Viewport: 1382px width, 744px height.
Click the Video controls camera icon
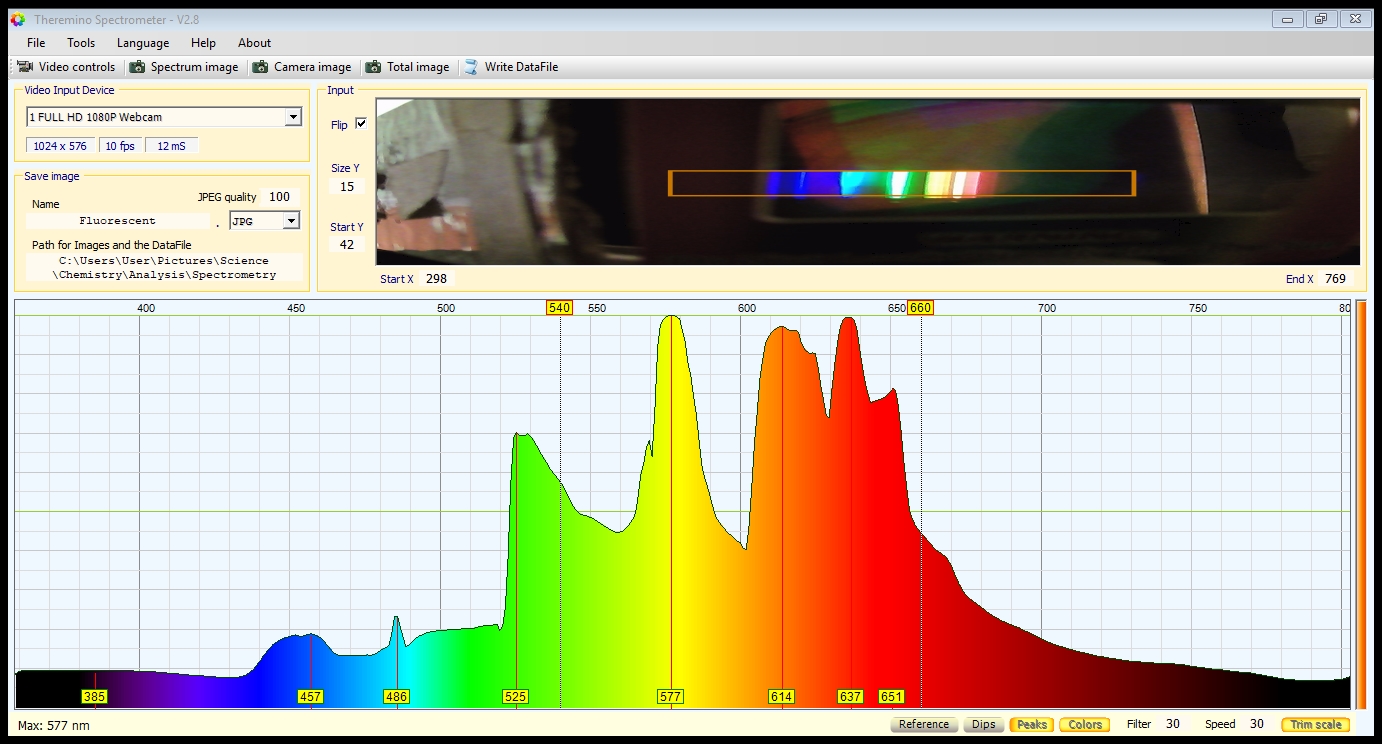click(x=26, y=67)
